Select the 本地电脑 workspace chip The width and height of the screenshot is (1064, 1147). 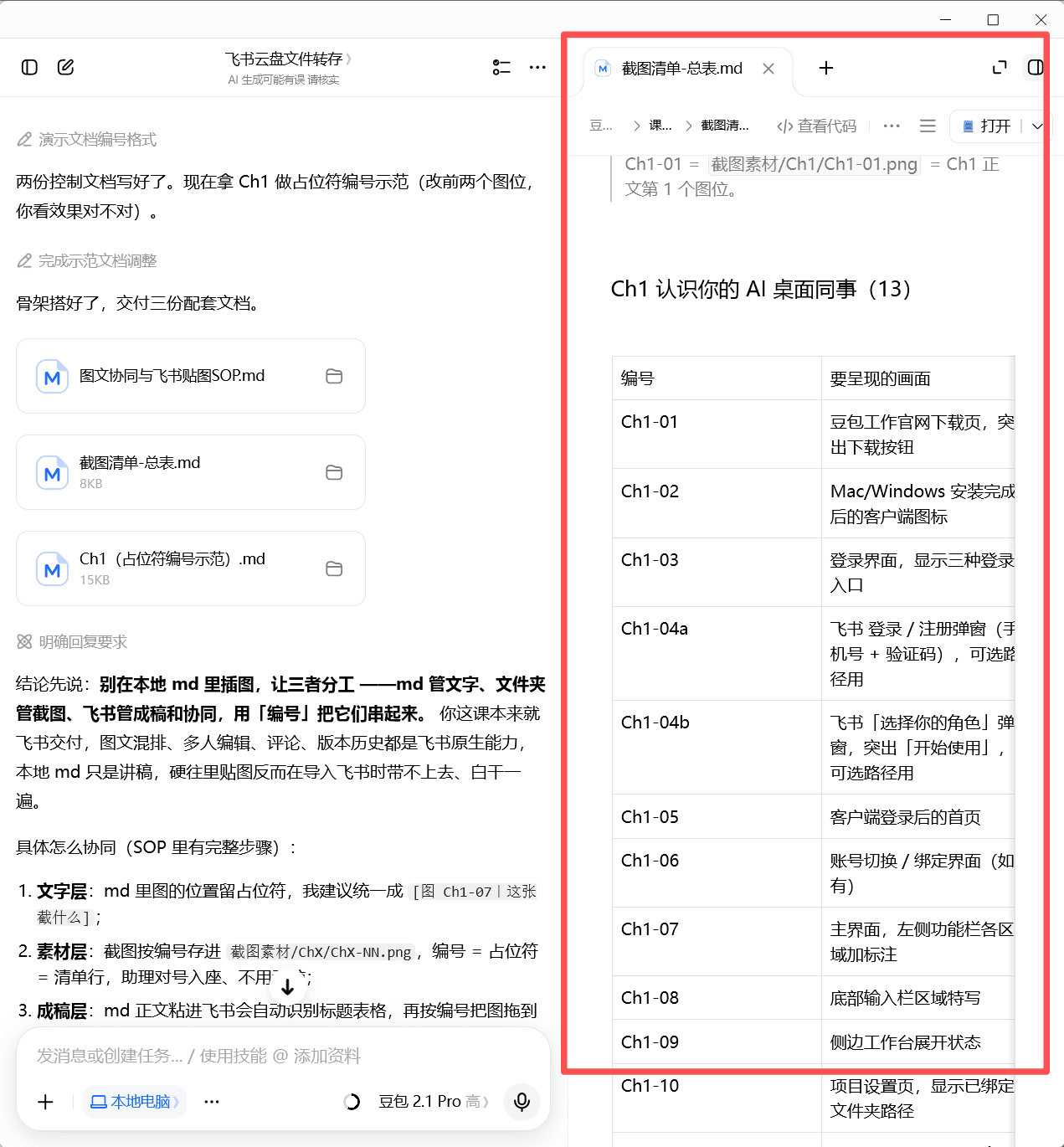[134, 1102]
